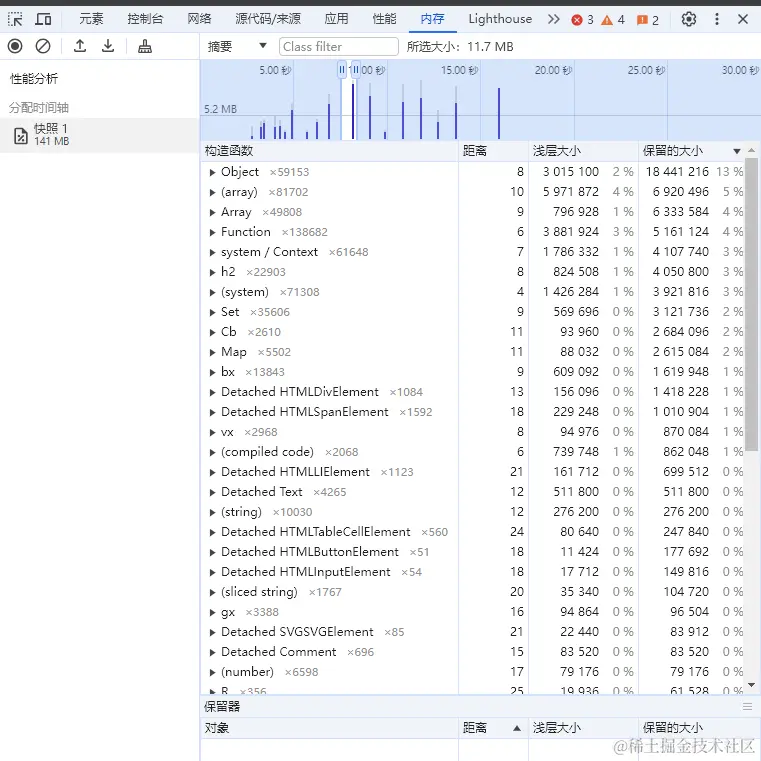The width and height of the screenshot is (761, 761).
Task: Toggle the device toolbar icon
Action: (43, 19)
